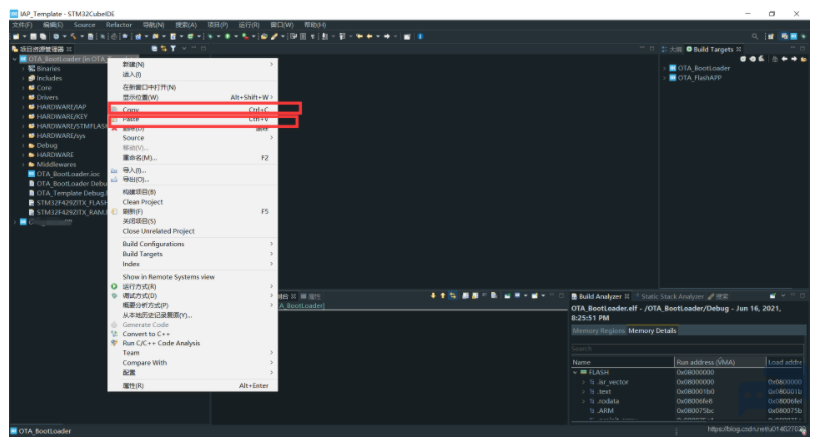Image resolution: width=817 pixels, height=445 pixels.
Task: Open the 运行(R) menu
Action: pos(249,24)
